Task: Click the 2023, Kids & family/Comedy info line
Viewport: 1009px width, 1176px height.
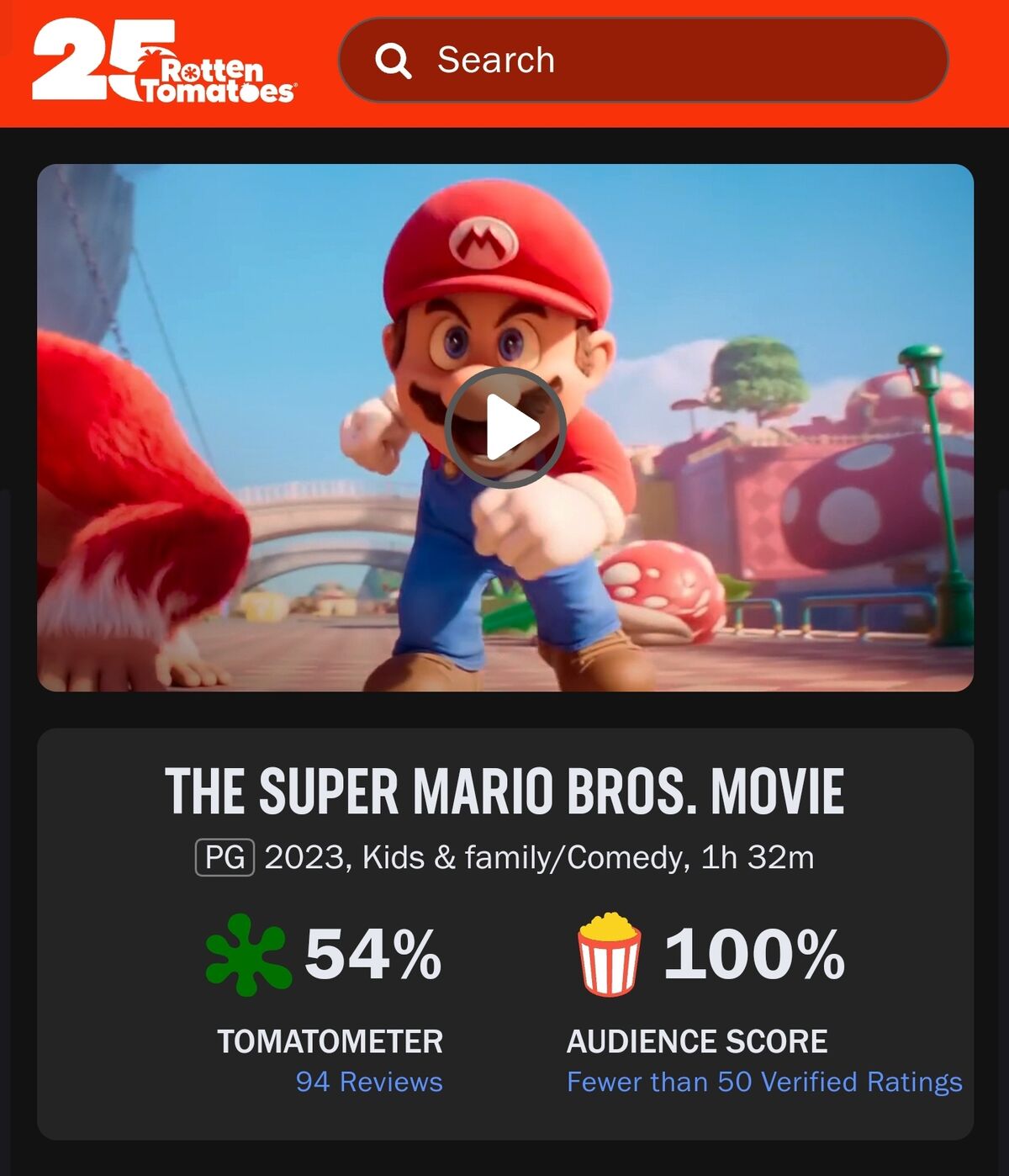Action: coord(539,858)
